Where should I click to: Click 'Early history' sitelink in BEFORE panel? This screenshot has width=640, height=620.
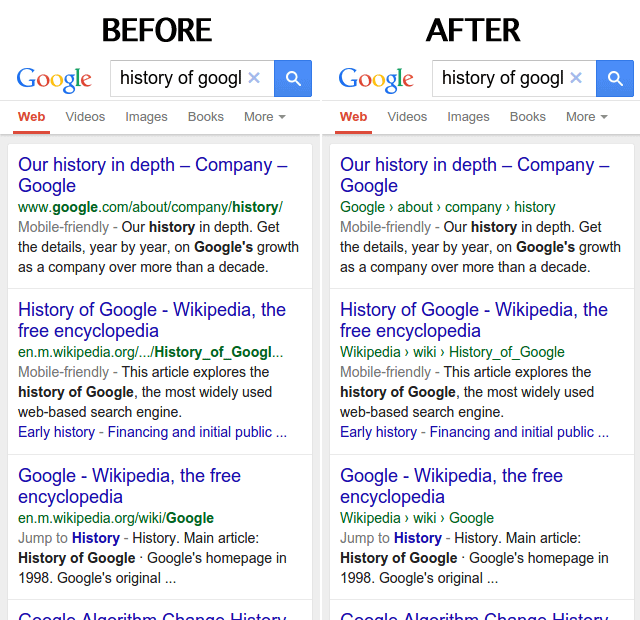[x=56, y=432]
